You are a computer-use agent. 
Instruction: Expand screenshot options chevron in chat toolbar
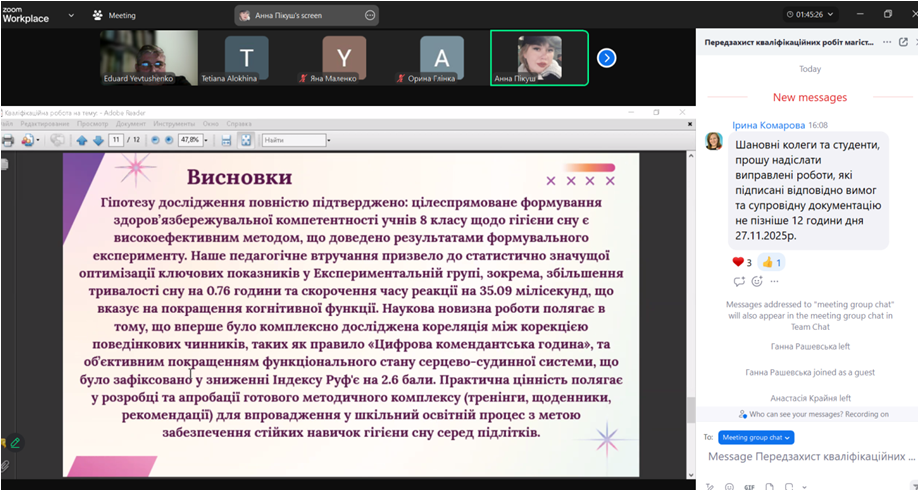[804, 487]
